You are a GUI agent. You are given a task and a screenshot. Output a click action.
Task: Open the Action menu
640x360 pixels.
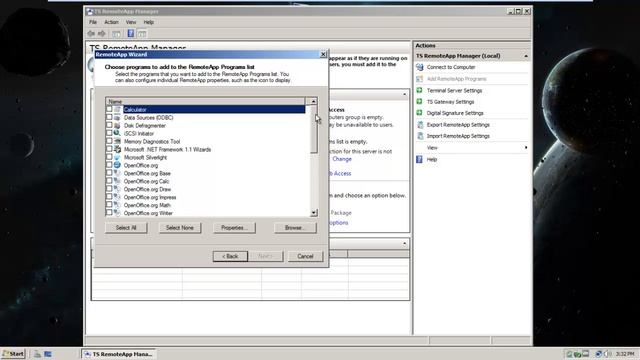click(x=111, y=22)
